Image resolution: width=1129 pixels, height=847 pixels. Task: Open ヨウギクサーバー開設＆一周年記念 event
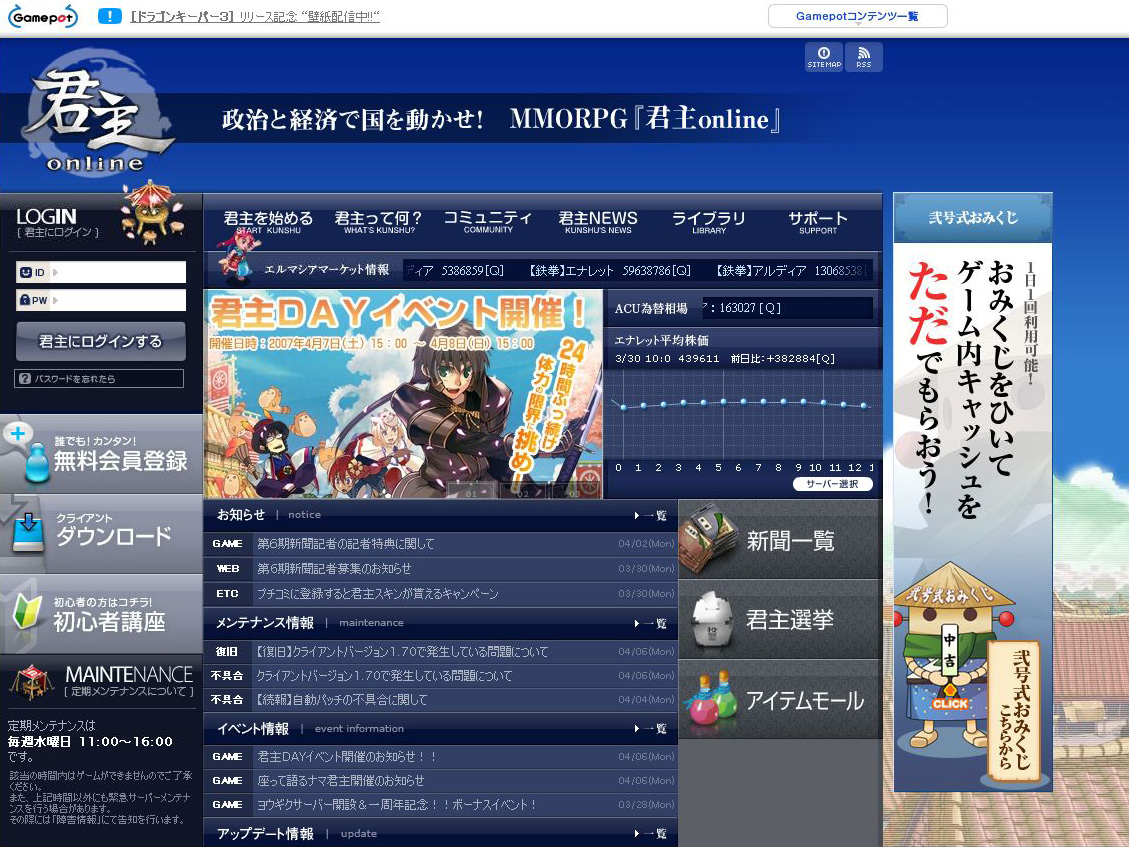(397, 805)
